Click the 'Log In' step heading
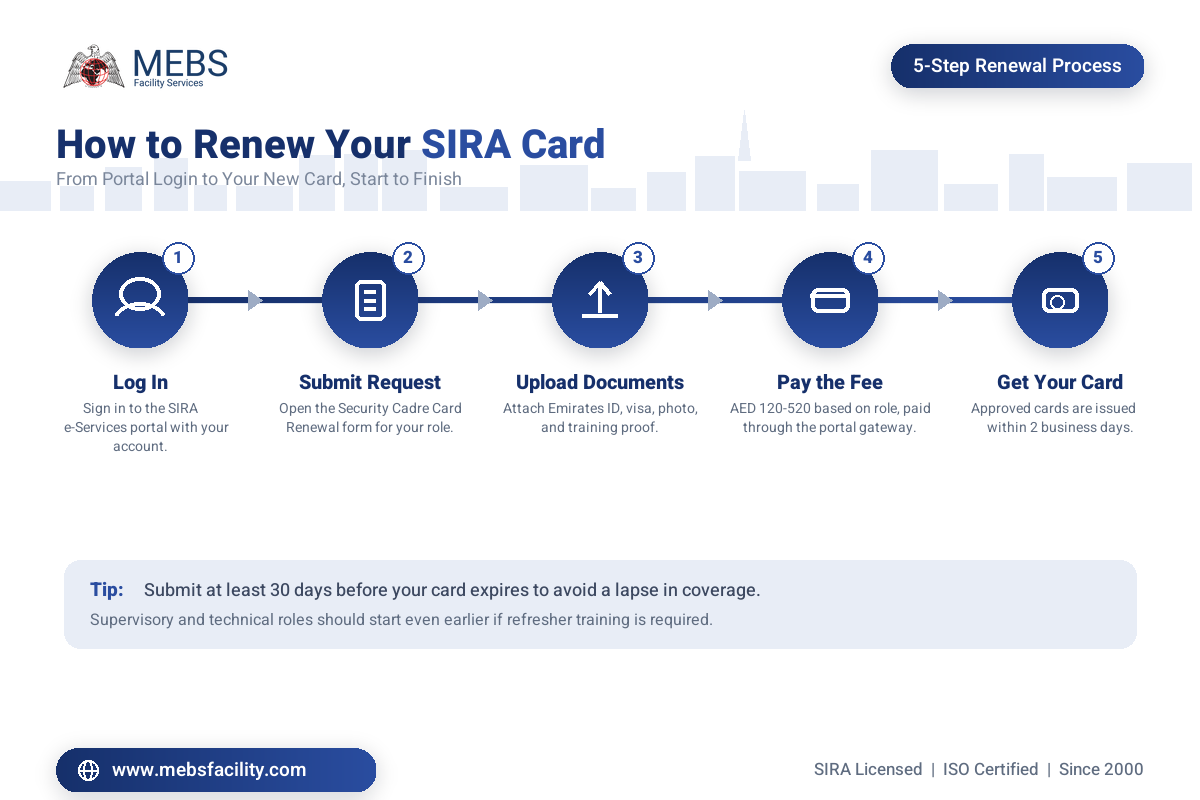The height and width of the screenshot is (800, 1200). tap(140, 382)
